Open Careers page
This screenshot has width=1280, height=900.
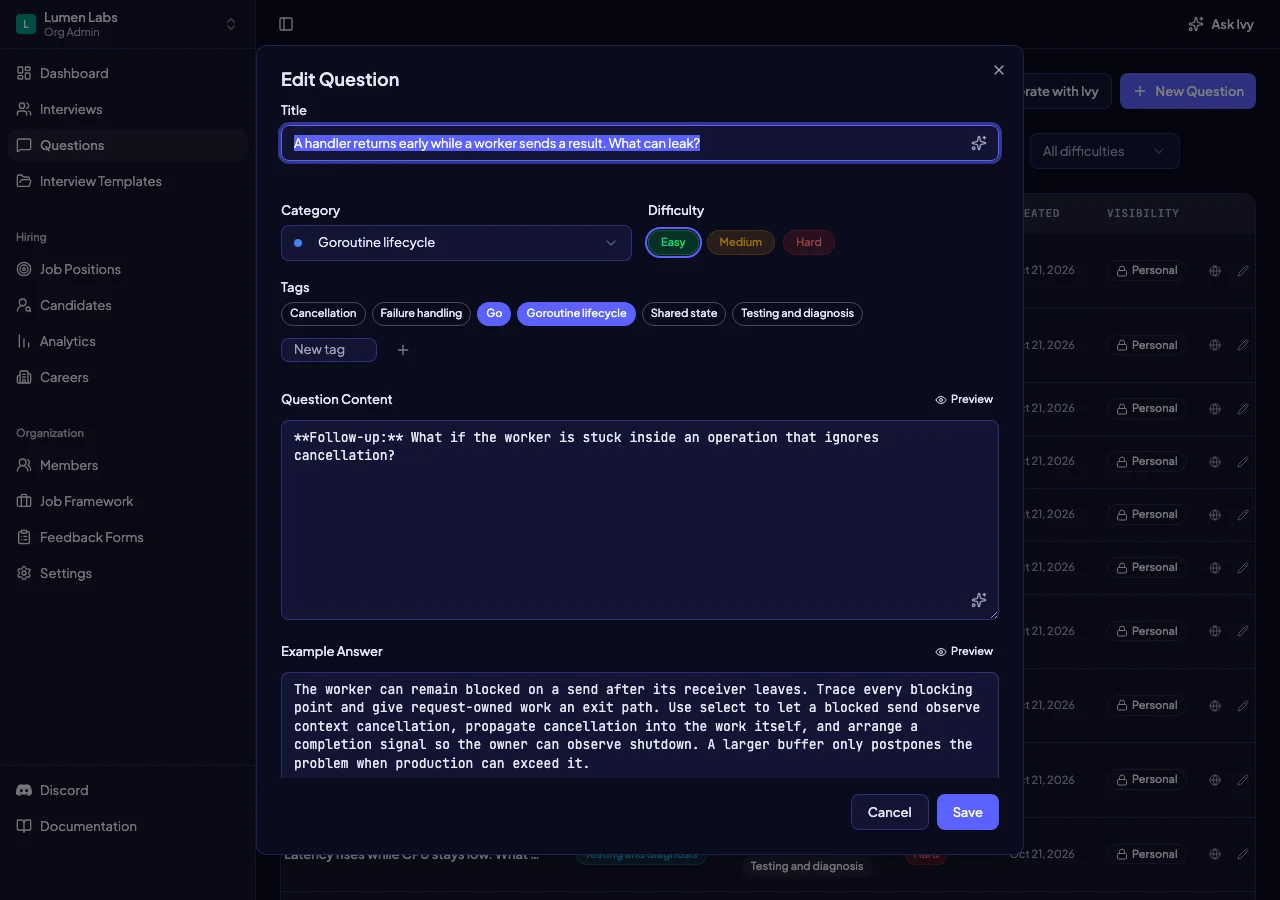(x=128, y=377)
